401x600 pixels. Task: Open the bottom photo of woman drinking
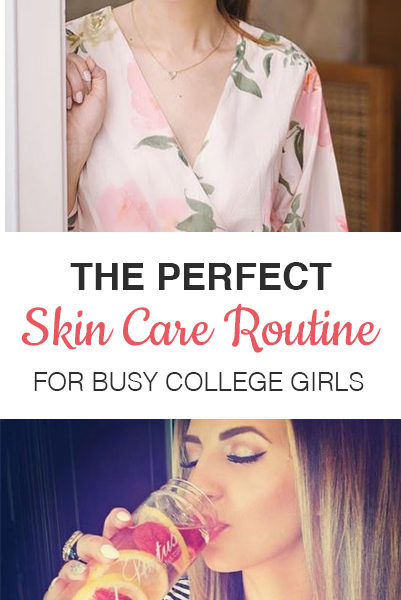200,509
